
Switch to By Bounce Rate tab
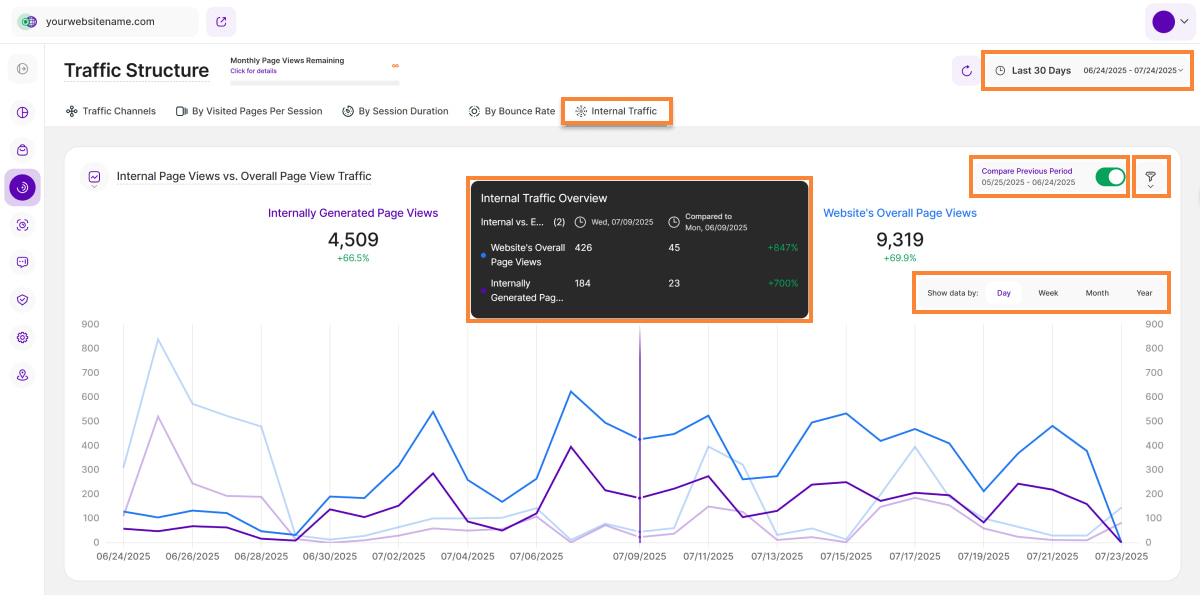(512, 111)
